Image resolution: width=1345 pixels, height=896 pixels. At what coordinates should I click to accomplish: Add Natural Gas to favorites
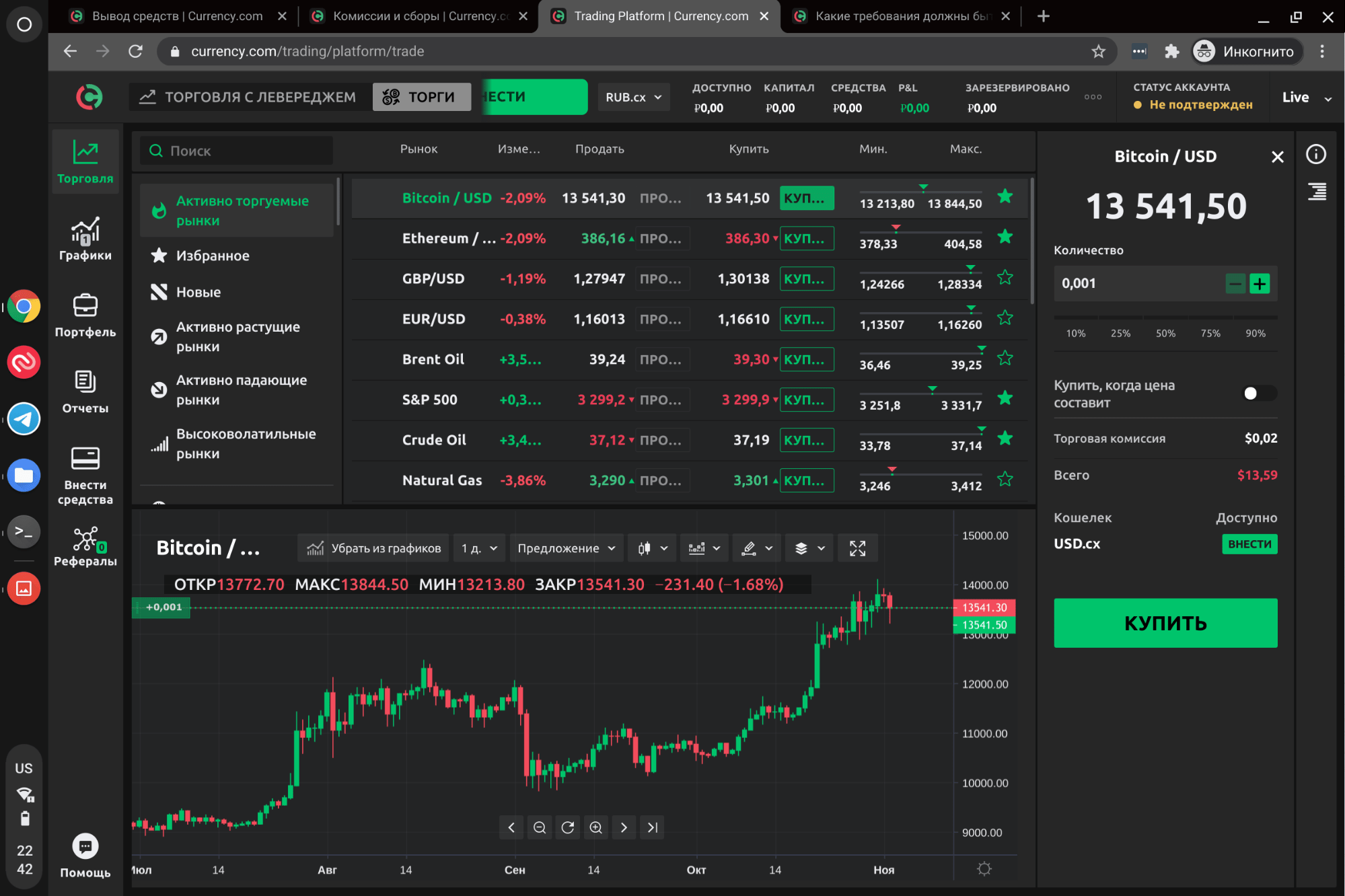1005,479
